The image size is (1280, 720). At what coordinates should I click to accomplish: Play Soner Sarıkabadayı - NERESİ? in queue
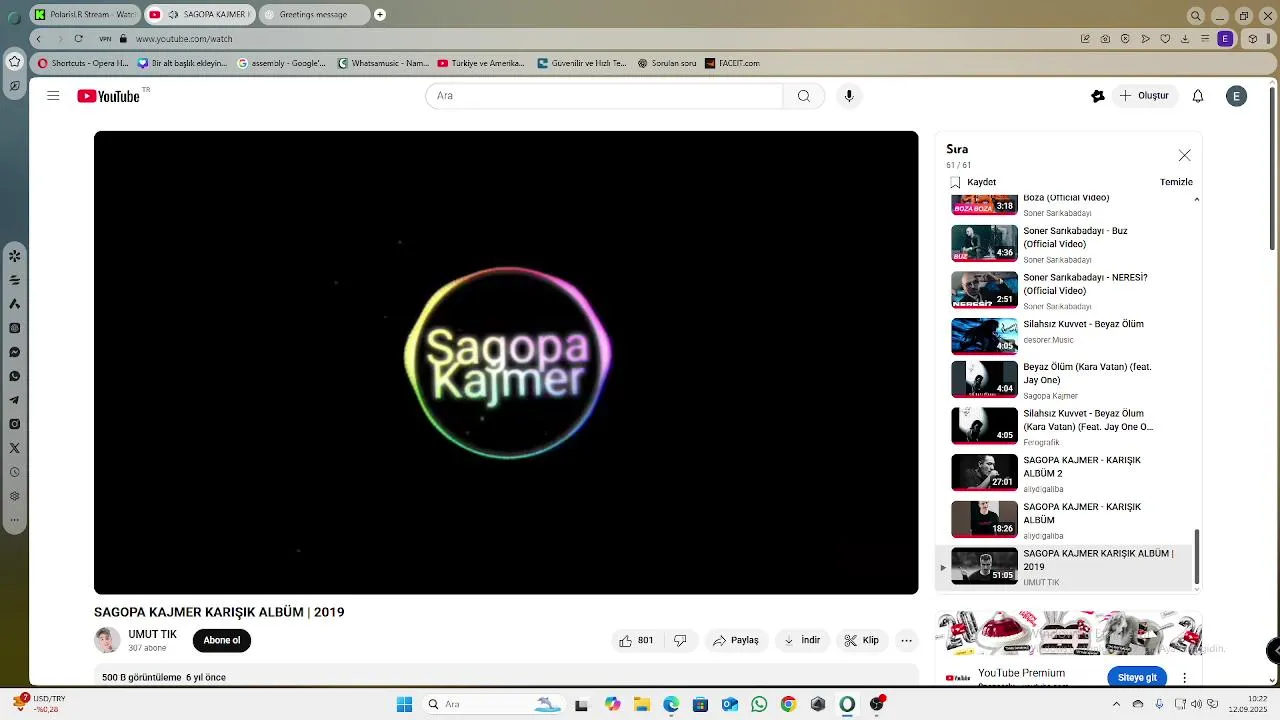pyautogui.click(x=1065, y=290)
